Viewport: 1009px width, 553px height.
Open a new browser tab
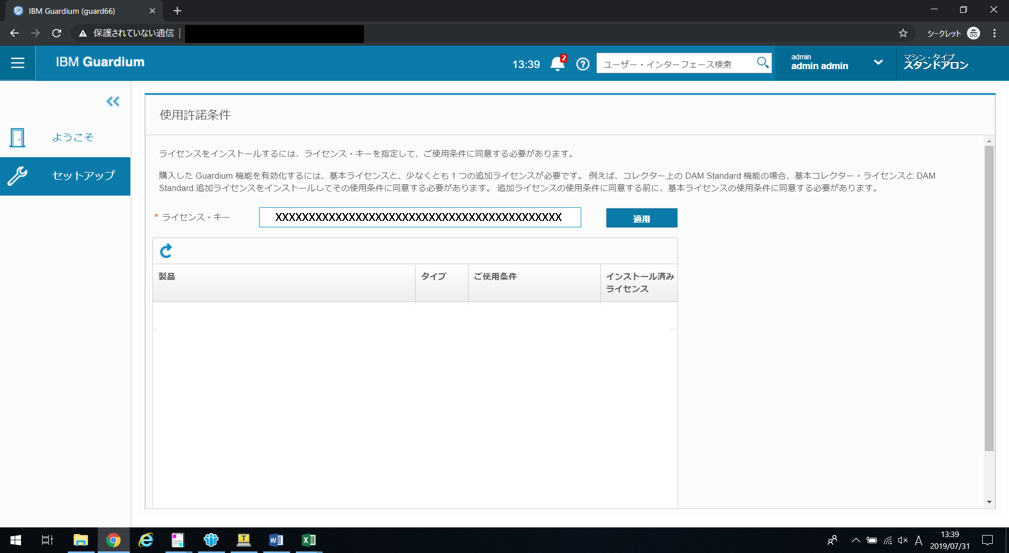(177, 10)
